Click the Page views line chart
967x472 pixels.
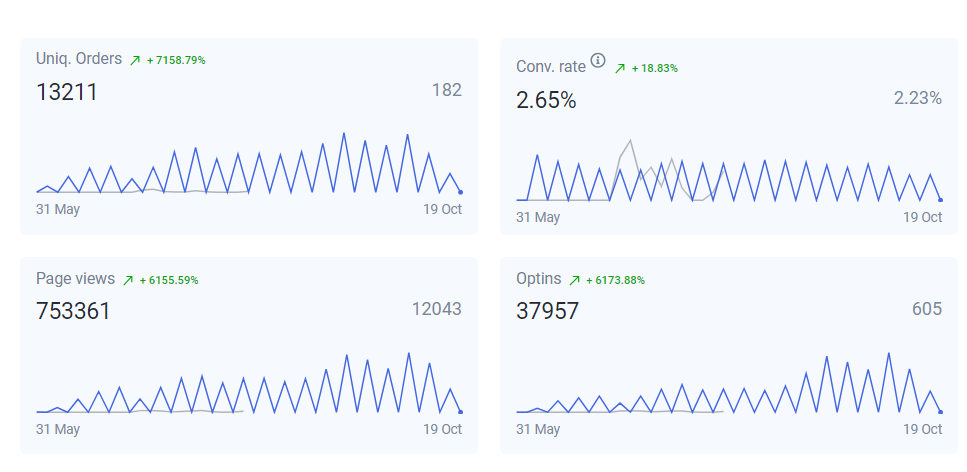249,383
